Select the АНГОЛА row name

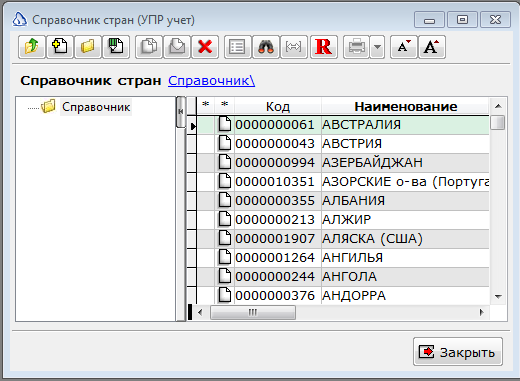[349, 277]
